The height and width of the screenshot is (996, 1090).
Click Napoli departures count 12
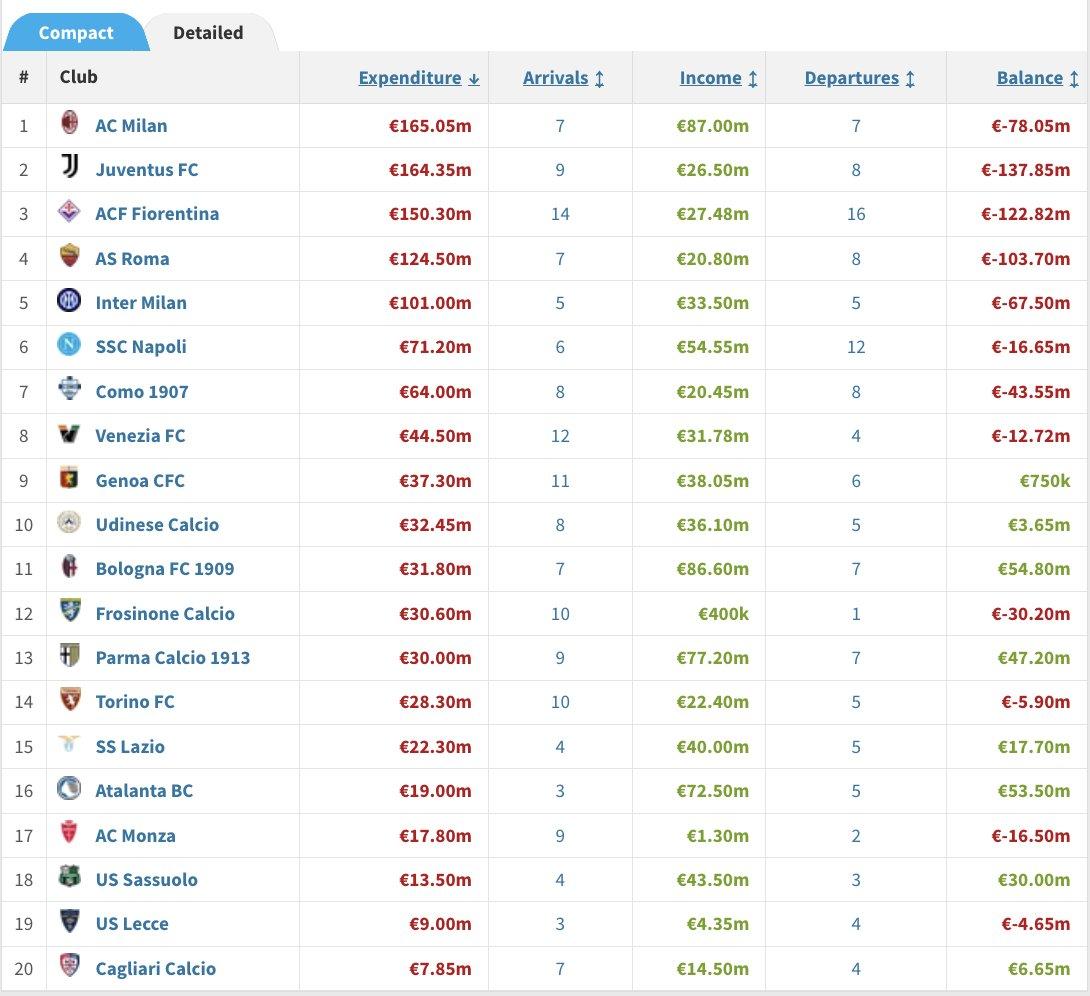click(856, 347)
